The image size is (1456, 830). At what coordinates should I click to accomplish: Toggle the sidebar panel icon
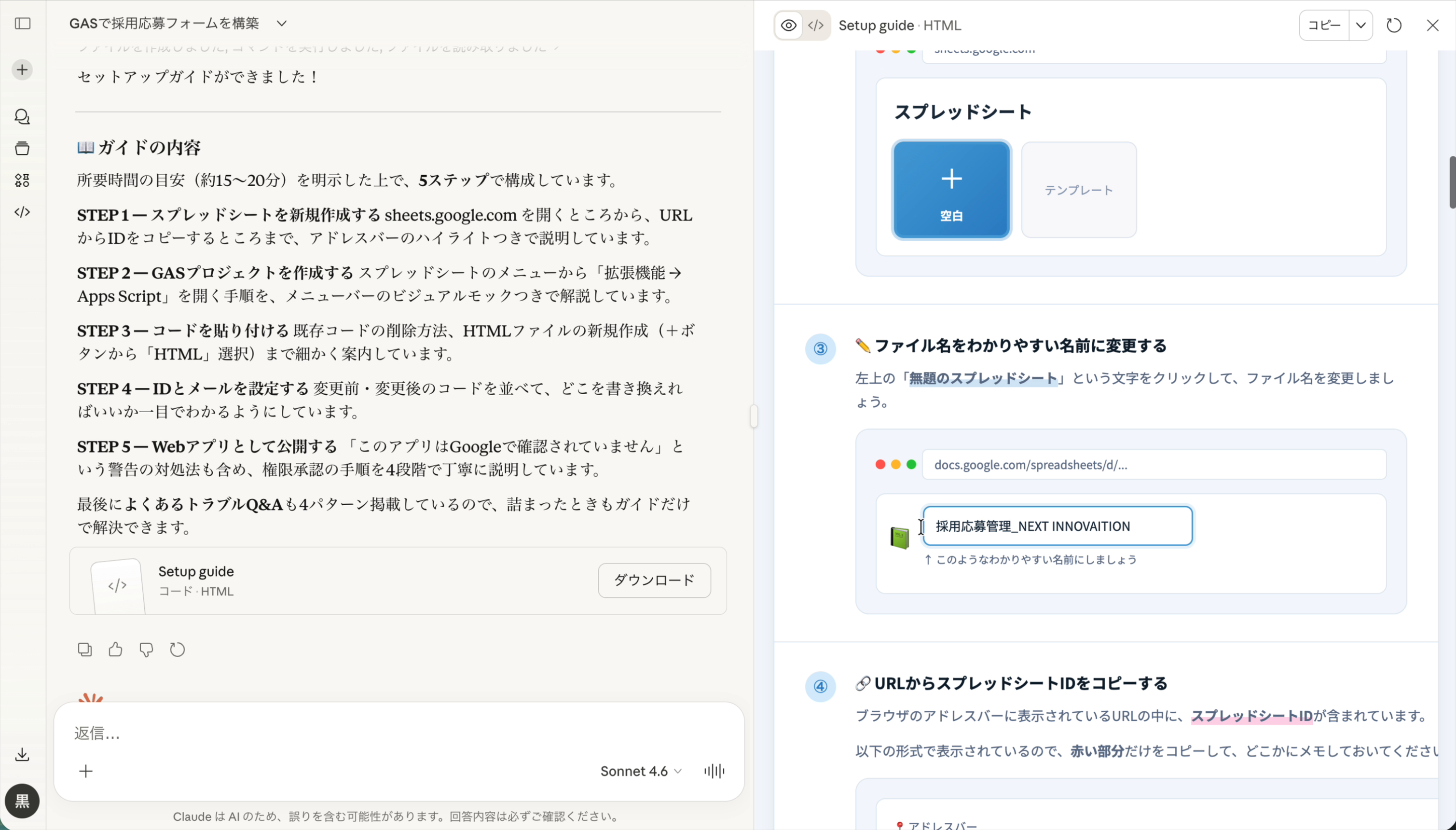pos(23,23)
